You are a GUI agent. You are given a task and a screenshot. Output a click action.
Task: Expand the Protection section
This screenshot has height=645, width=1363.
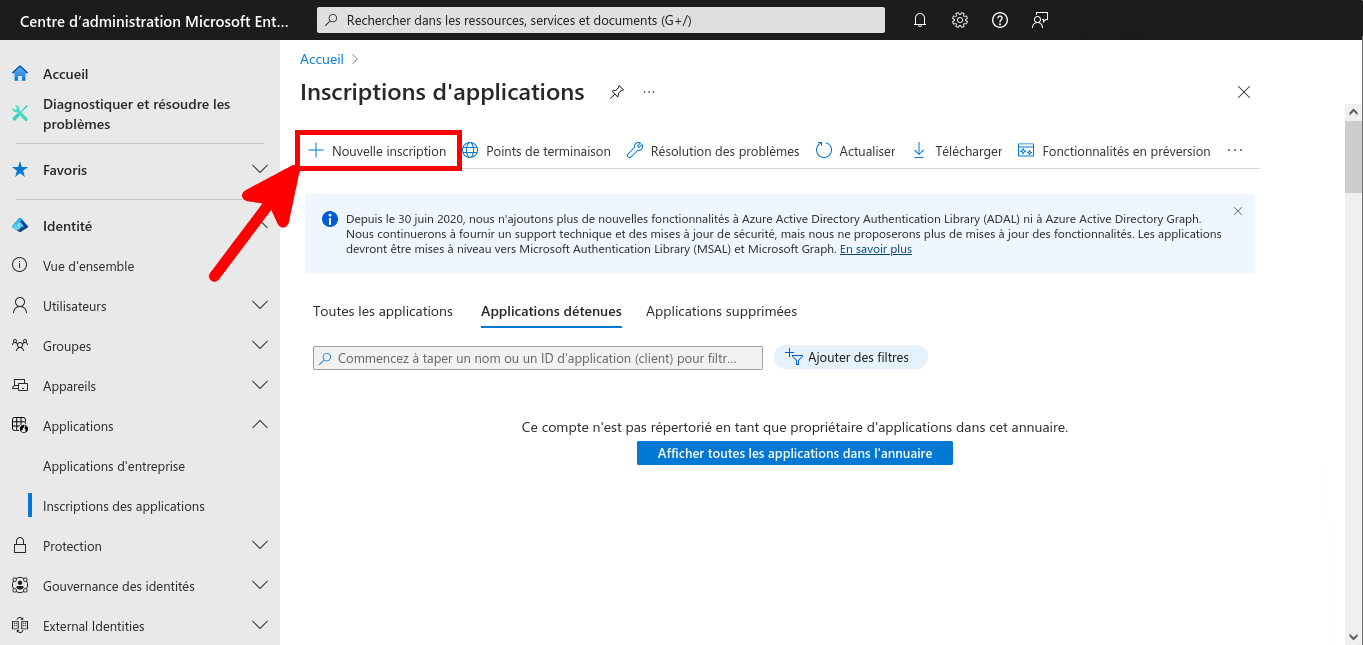point(70,545)
